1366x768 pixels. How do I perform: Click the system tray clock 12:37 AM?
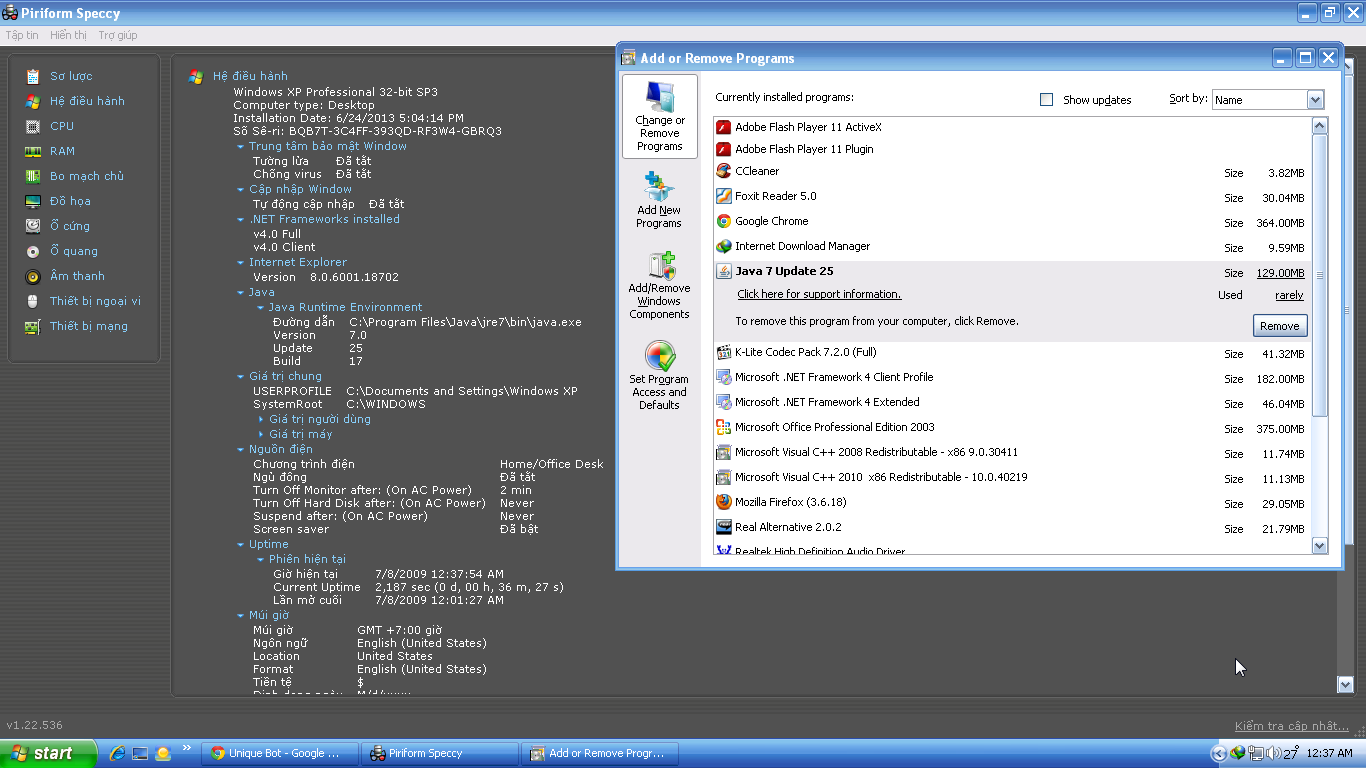point(1330,753)
